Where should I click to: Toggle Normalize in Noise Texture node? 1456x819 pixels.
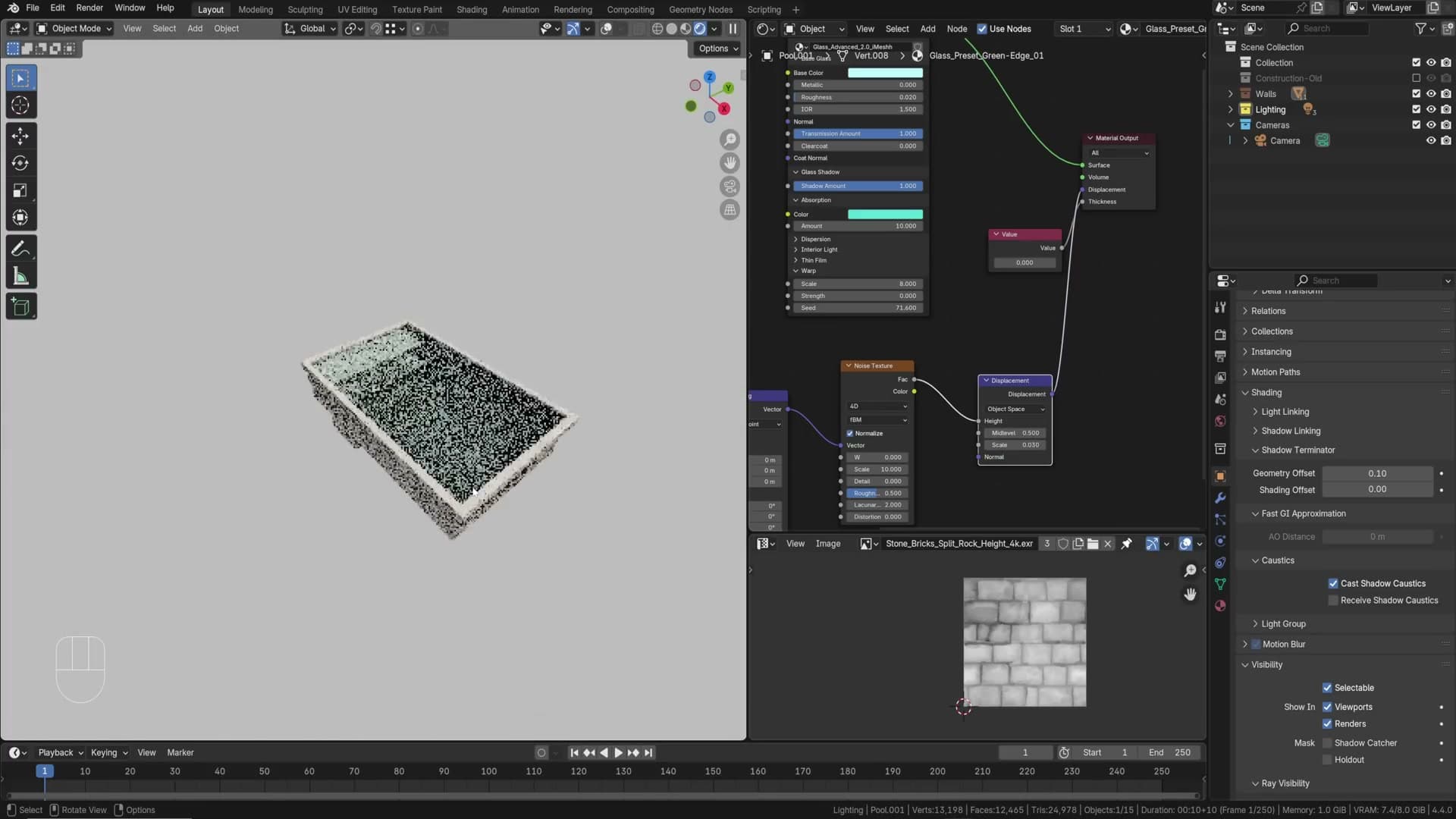tap(849, 434)
